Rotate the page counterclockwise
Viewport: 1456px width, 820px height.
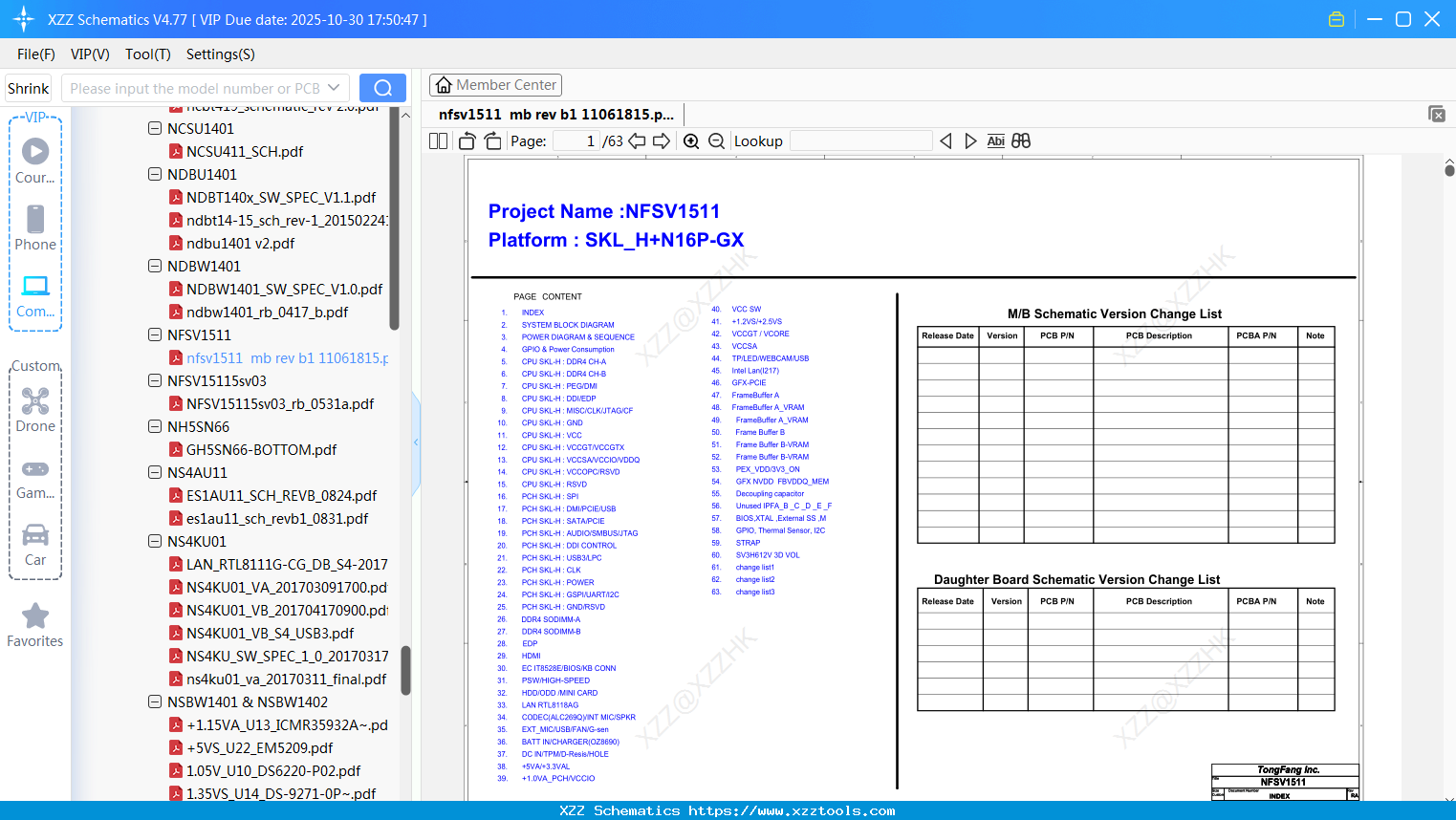467,140
